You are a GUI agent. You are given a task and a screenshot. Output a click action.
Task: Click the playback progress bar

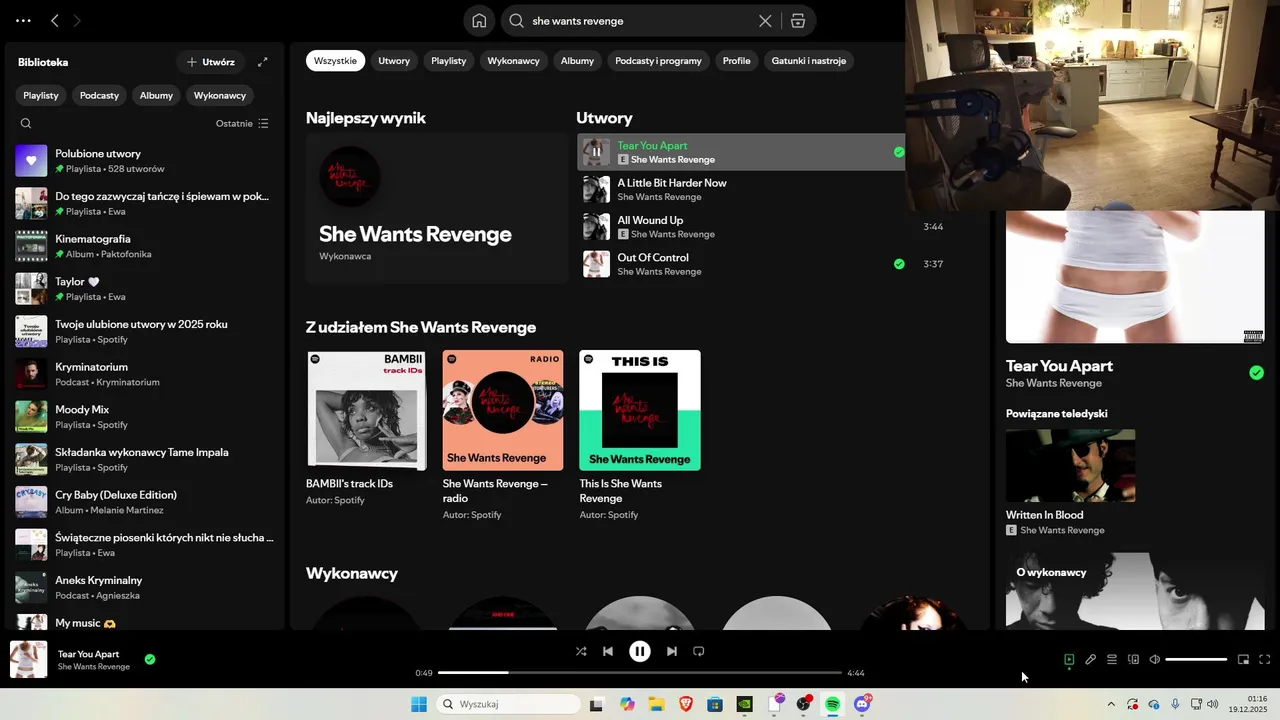[640, 673]
